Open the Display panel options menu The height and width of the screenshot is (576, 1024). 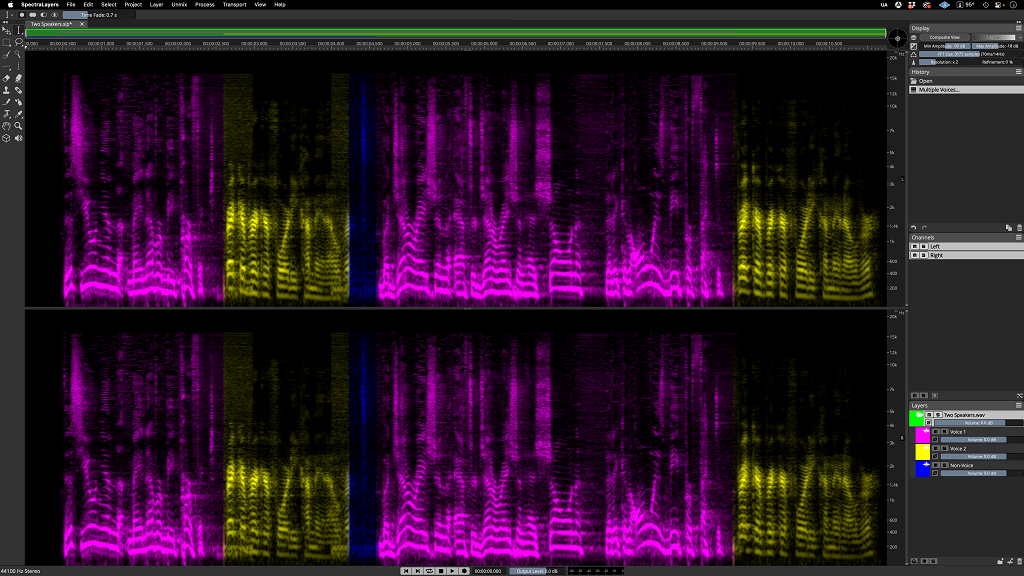[1018, 28]
